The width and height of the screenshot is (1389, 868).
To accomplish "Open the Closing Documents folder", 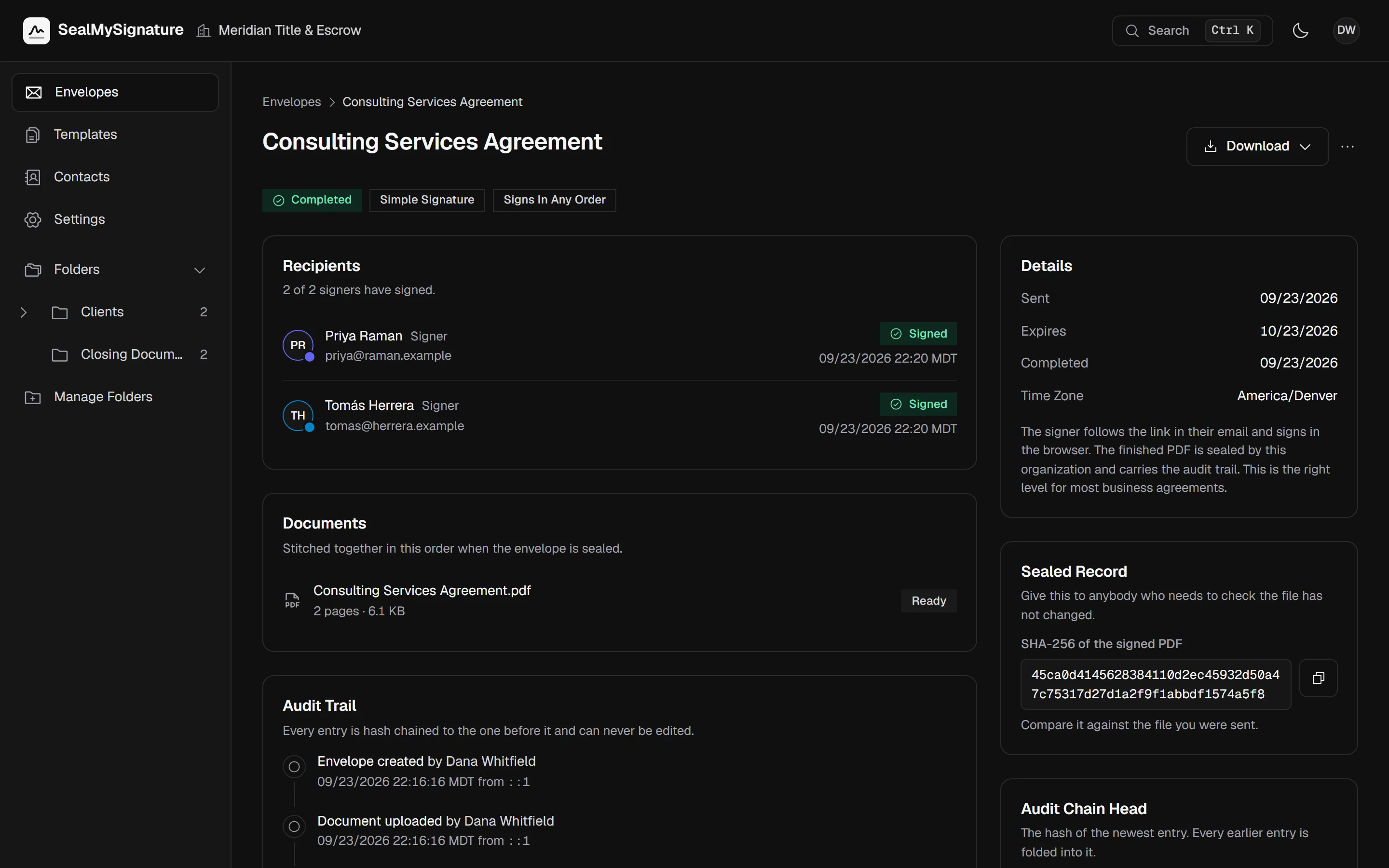I will [x=129, y=355].
